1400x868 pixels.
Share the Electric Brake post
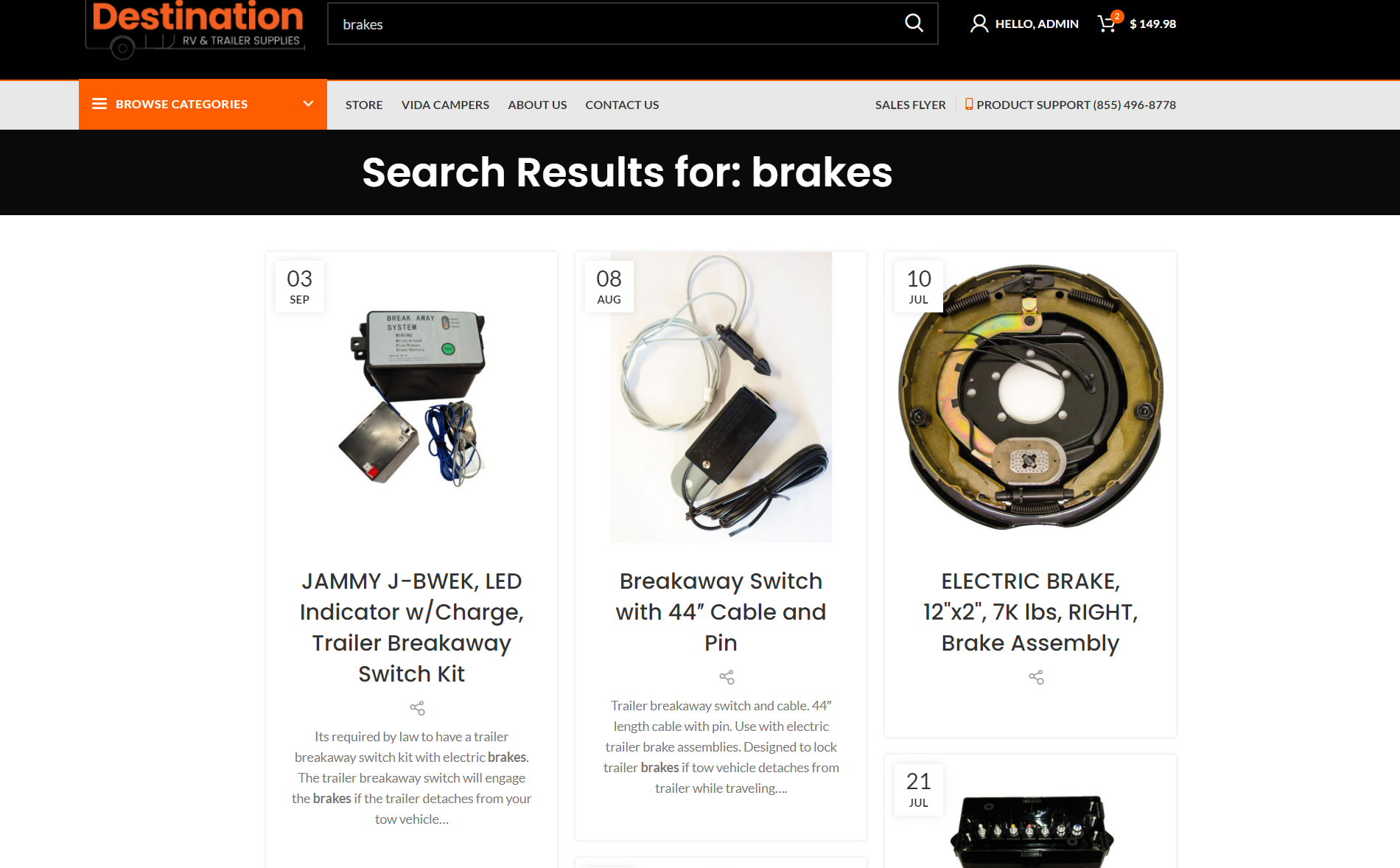(x=1036, y=677)
